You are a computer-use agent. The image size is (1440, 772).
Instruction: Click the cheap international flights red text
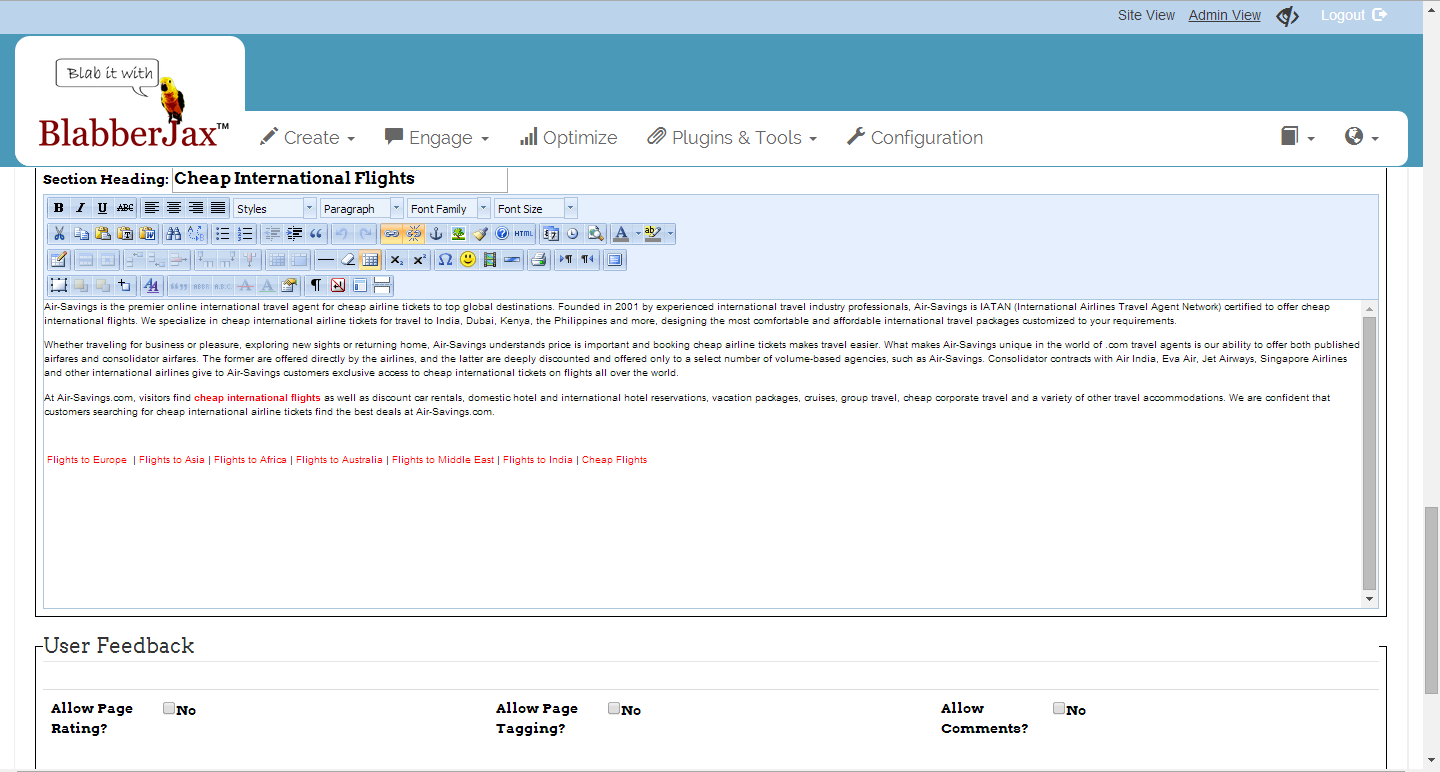pyautogui.click(x=257, y=398)
